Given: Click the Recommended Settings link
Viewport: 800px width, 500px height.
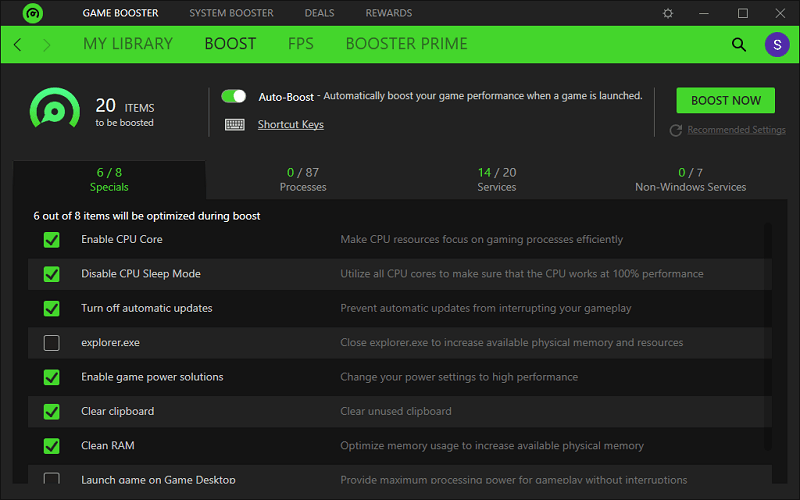Looking at the screenshot, I should coord(736,130).
